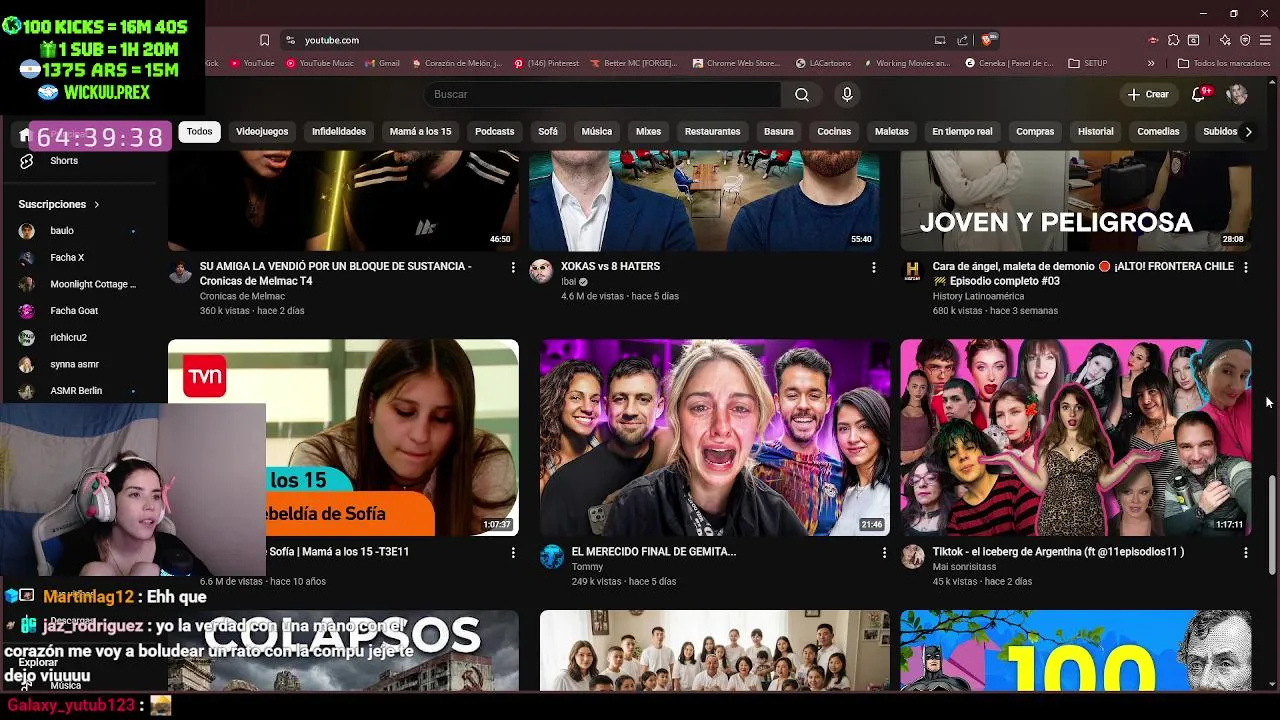Screen dimensions: 1280x720
Task: Show more category chips with the right arrow
Action: coord(1248,131)
